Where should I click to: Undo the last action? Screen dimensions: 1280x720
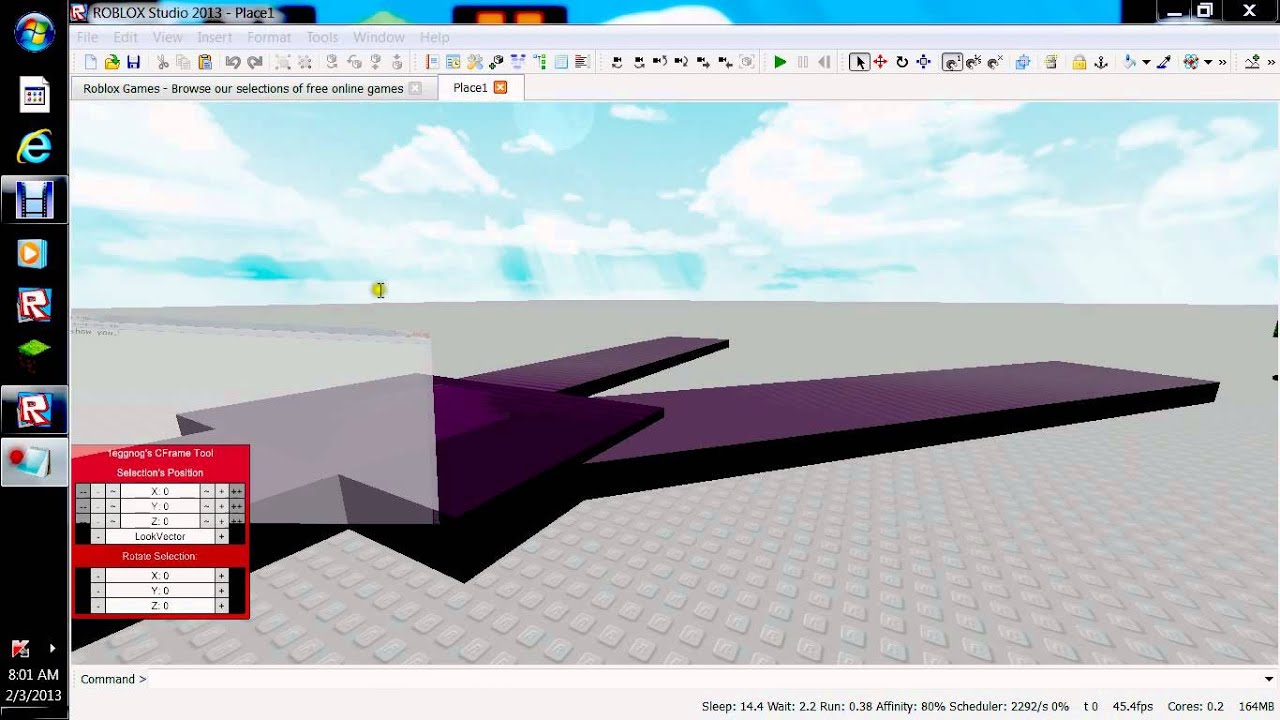(x=233, y=62)
